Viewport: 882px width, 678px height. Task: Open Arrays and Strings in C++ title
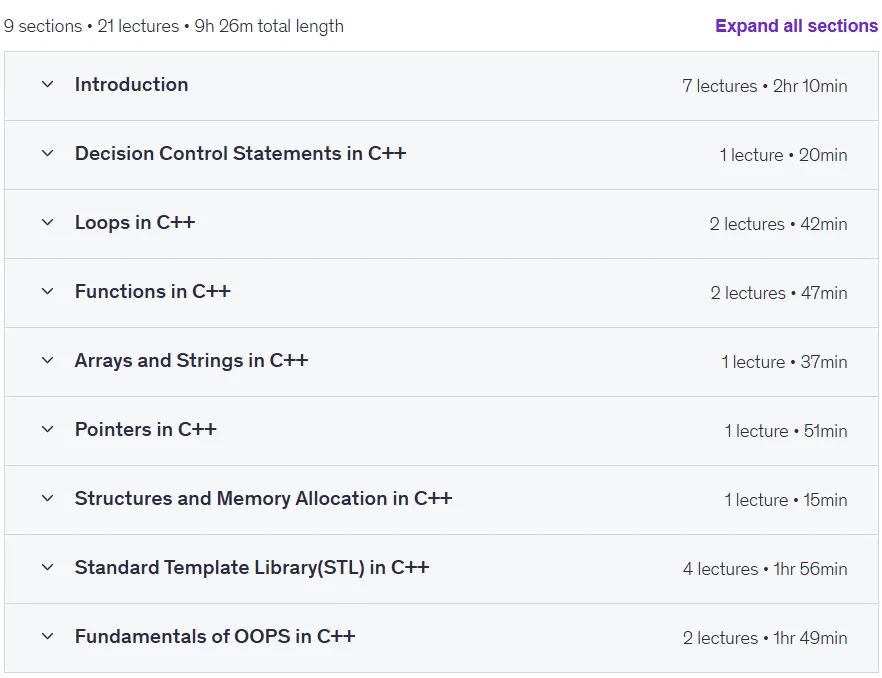(x=191, y=361)
